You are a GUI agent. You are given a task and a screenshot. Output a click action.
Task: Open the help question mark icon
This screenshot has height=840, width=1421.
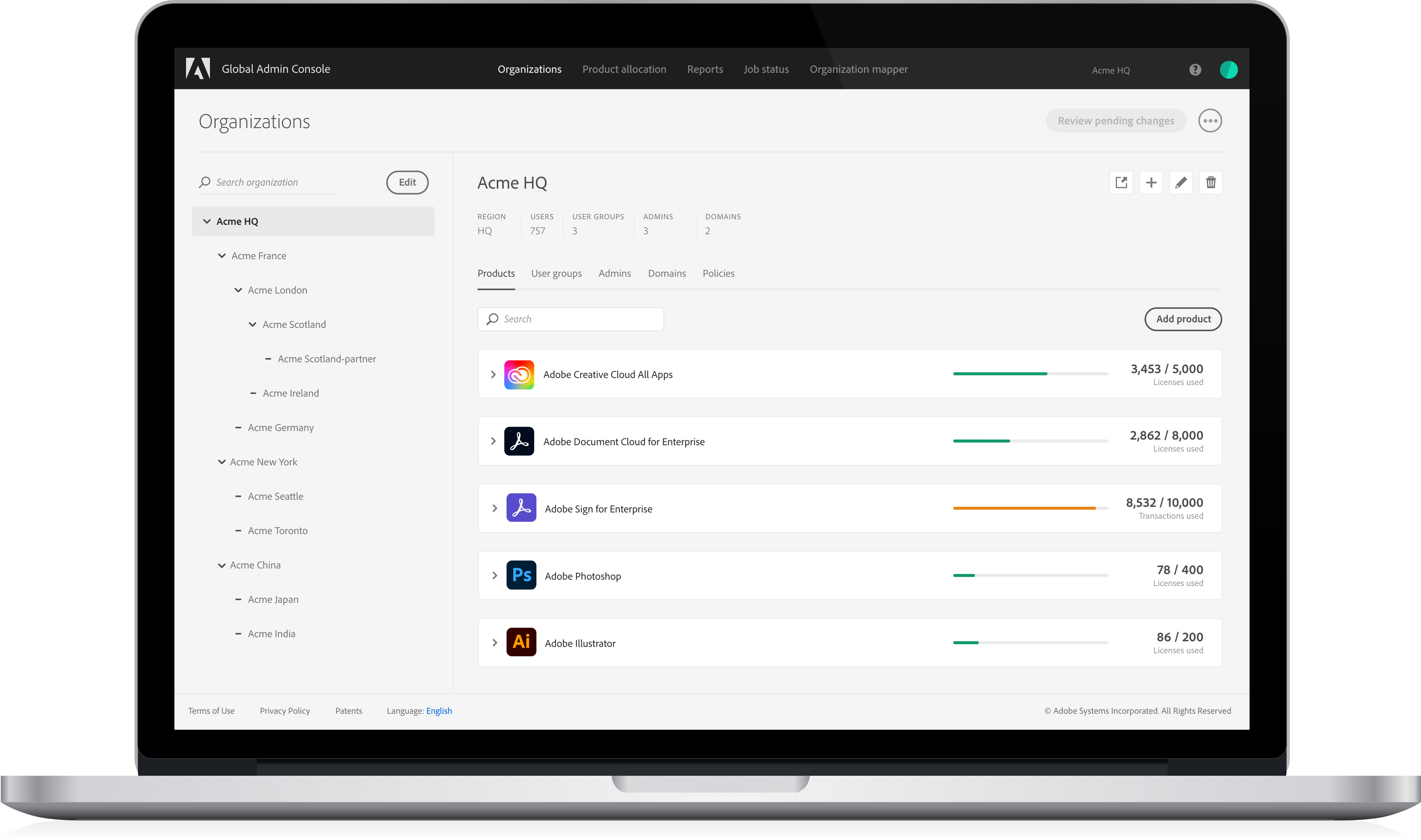pos(1195,69)
